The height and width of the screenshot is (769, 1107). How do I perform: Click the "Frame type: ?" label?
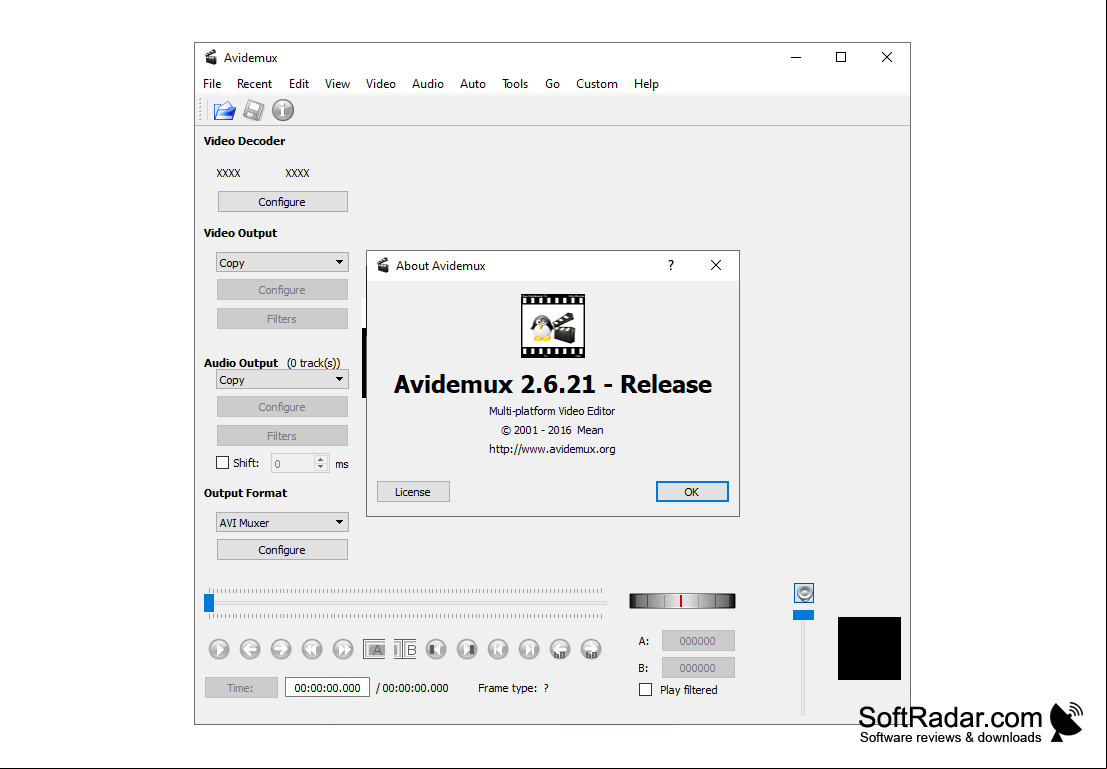[x=513, y=688]
